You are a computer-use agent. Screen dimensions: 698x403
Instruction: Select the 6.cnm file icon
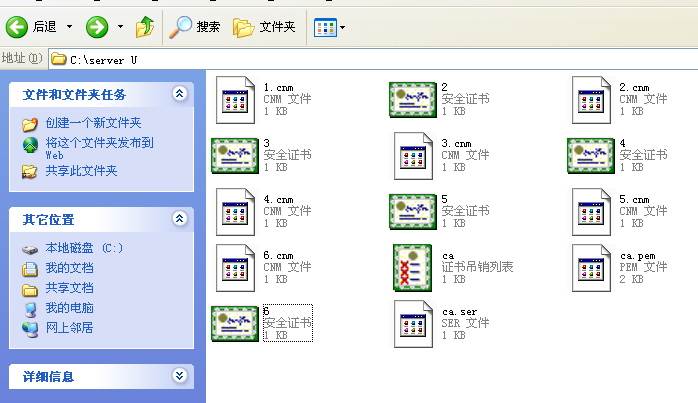point(235,268)
